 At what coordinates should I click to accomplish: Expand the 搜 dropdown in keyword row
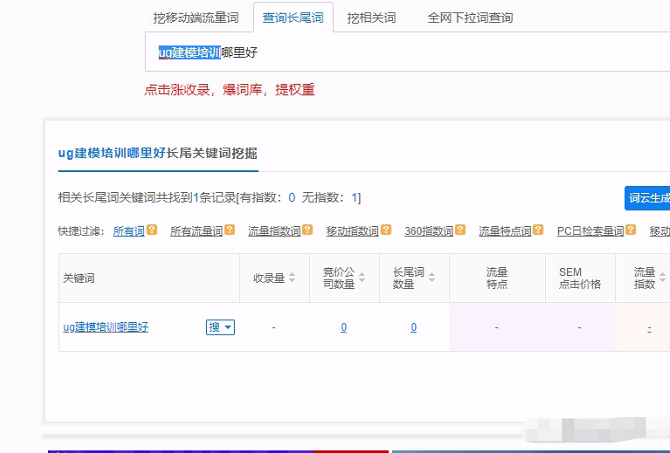pos(220,327)
